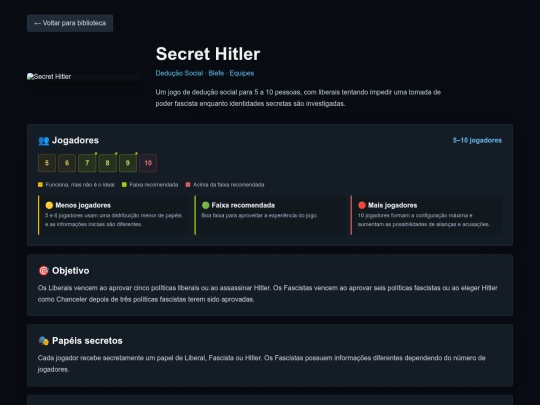Click the Voltar para biblioteca button

click(70, 23)
